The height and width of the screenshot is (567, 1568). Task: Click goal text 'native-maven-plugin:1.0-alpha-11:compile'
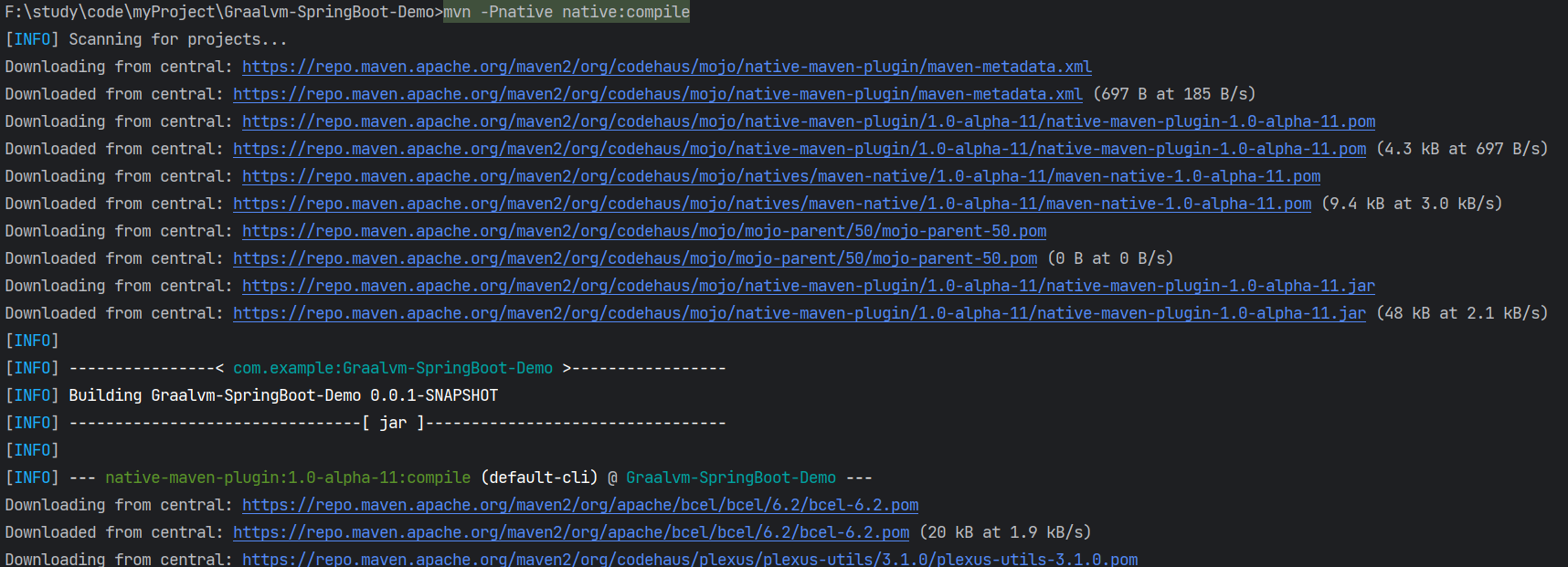[x=288, y=478]
